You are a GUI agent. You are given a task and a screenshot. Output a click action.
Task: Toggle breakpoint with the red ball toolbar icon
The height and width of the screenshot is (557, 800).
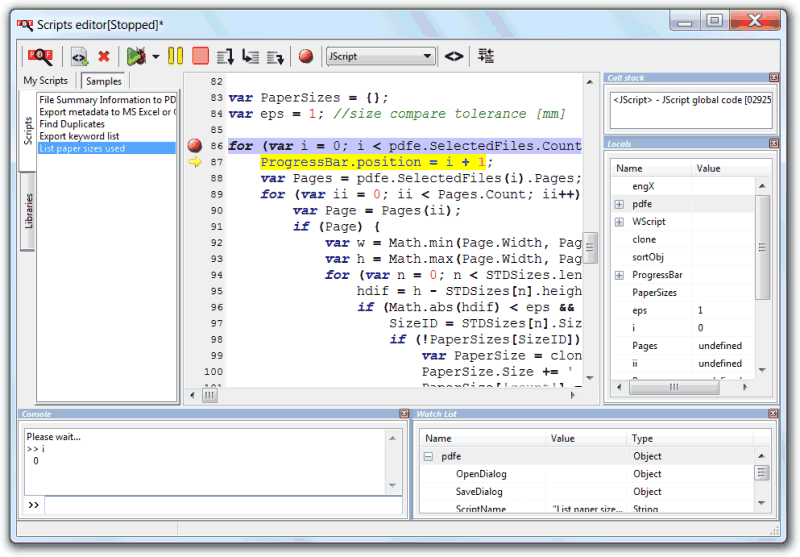306,56
